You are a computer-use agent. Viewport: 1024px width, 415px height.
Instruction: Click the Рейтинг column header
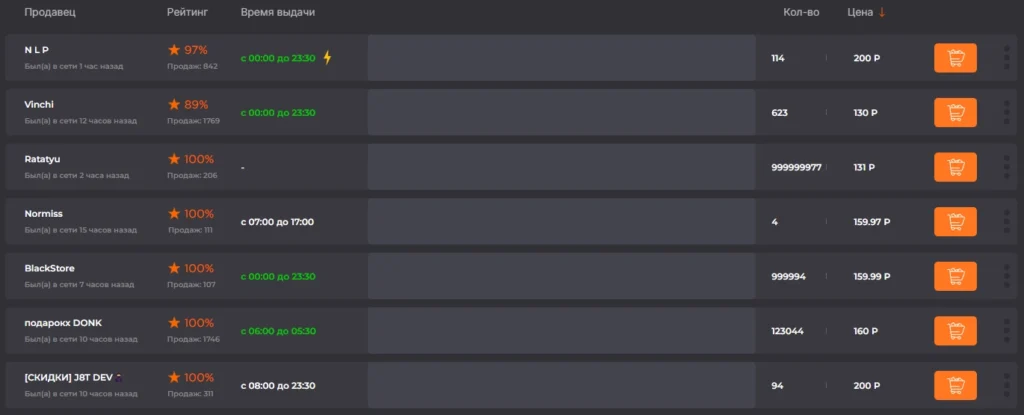coord(187,12)
